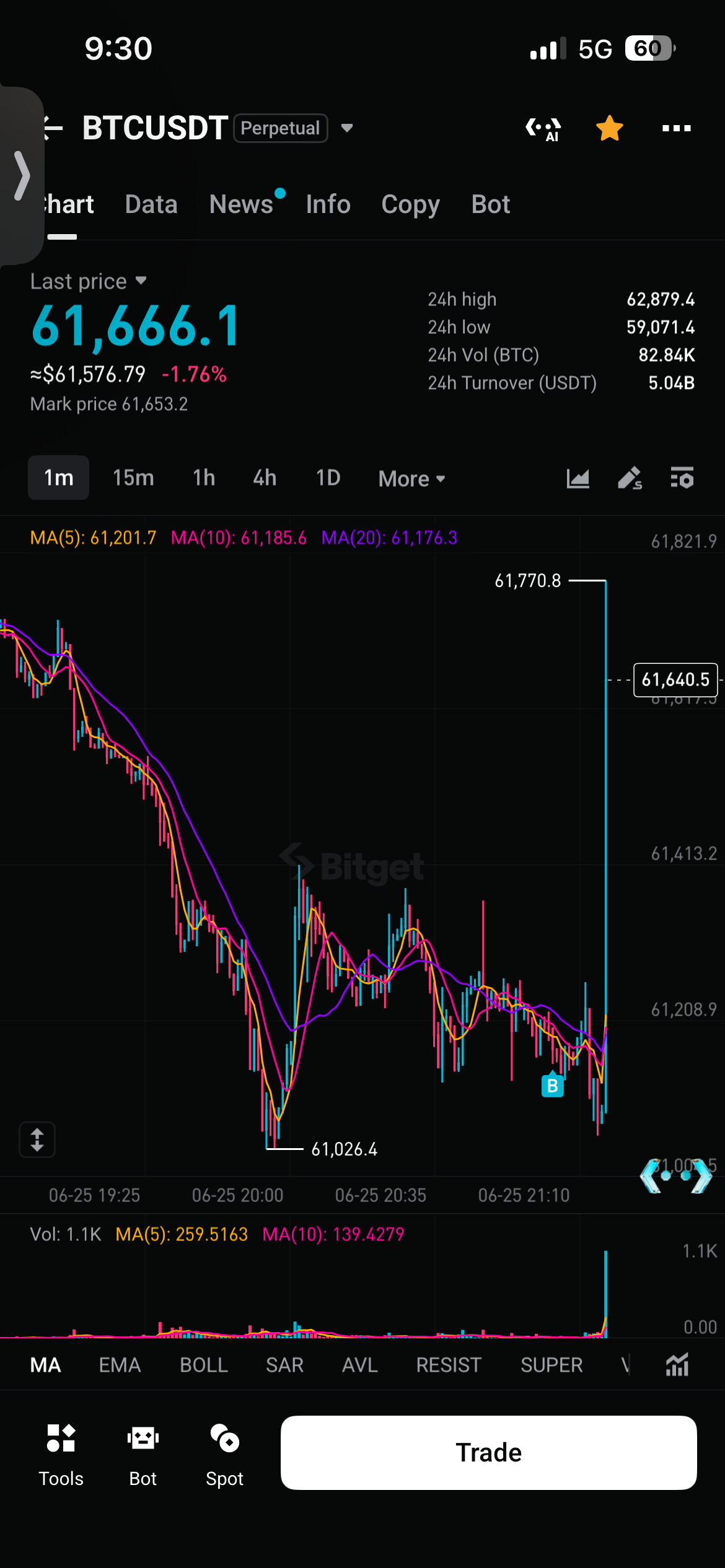The image size is (725, 1568).
Task: Select the RESIST indicator
Action: point(449,1365)
